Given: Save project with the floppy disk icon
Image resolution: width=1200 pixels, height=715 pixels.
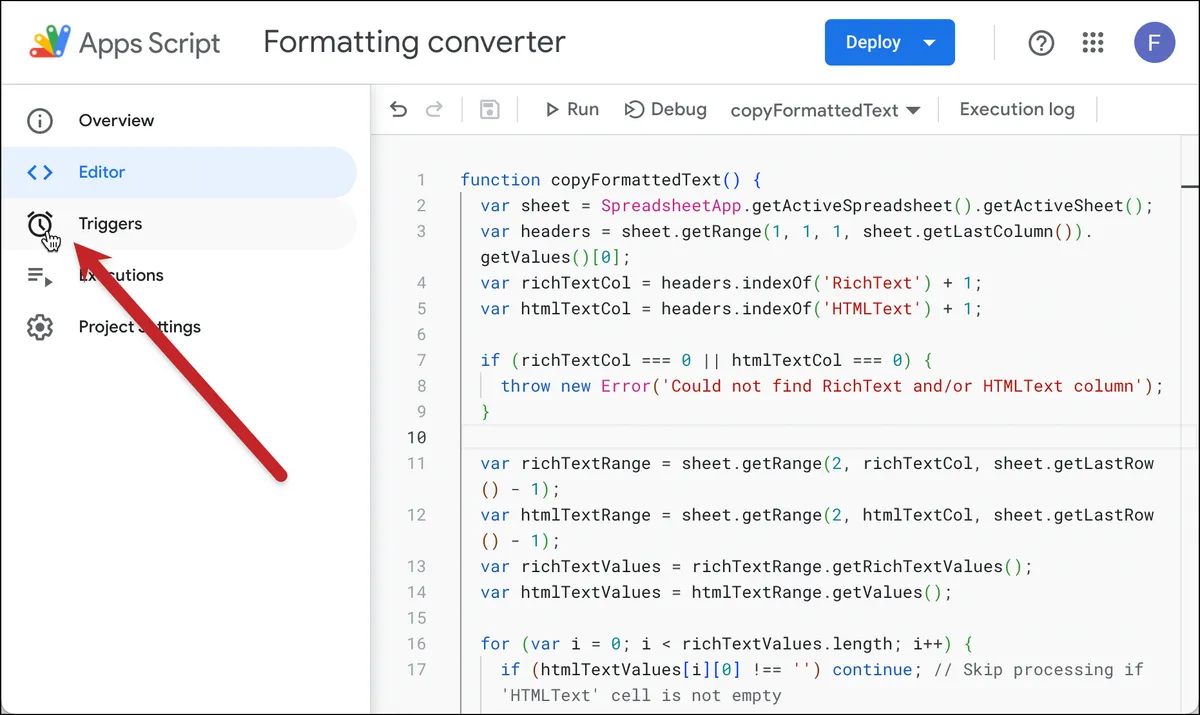Looking at the screenshot, I should 490,110.
